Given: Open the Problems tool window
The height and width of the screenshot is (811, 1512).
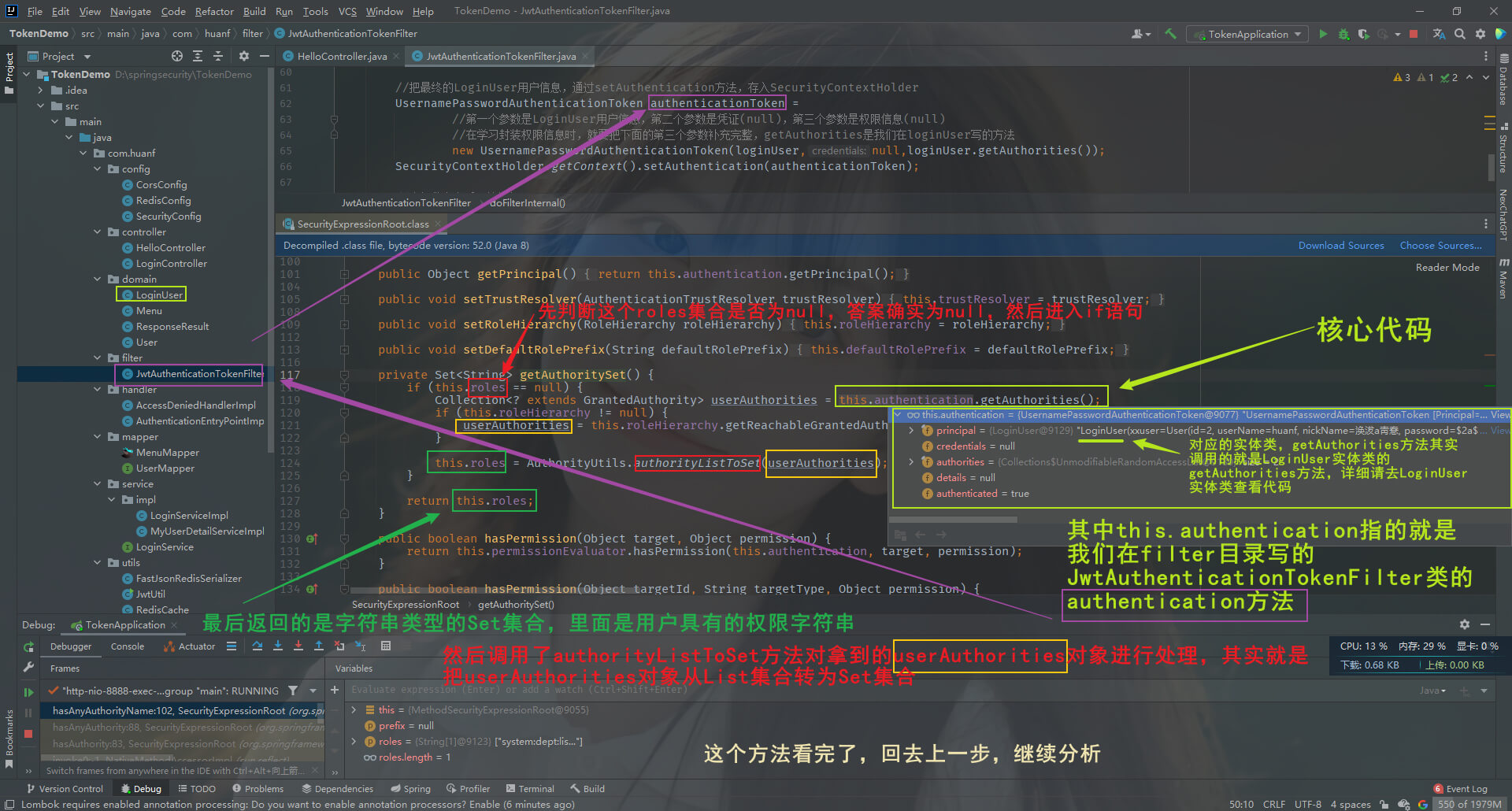Looking at the screenshot, I should click(258, 788).
